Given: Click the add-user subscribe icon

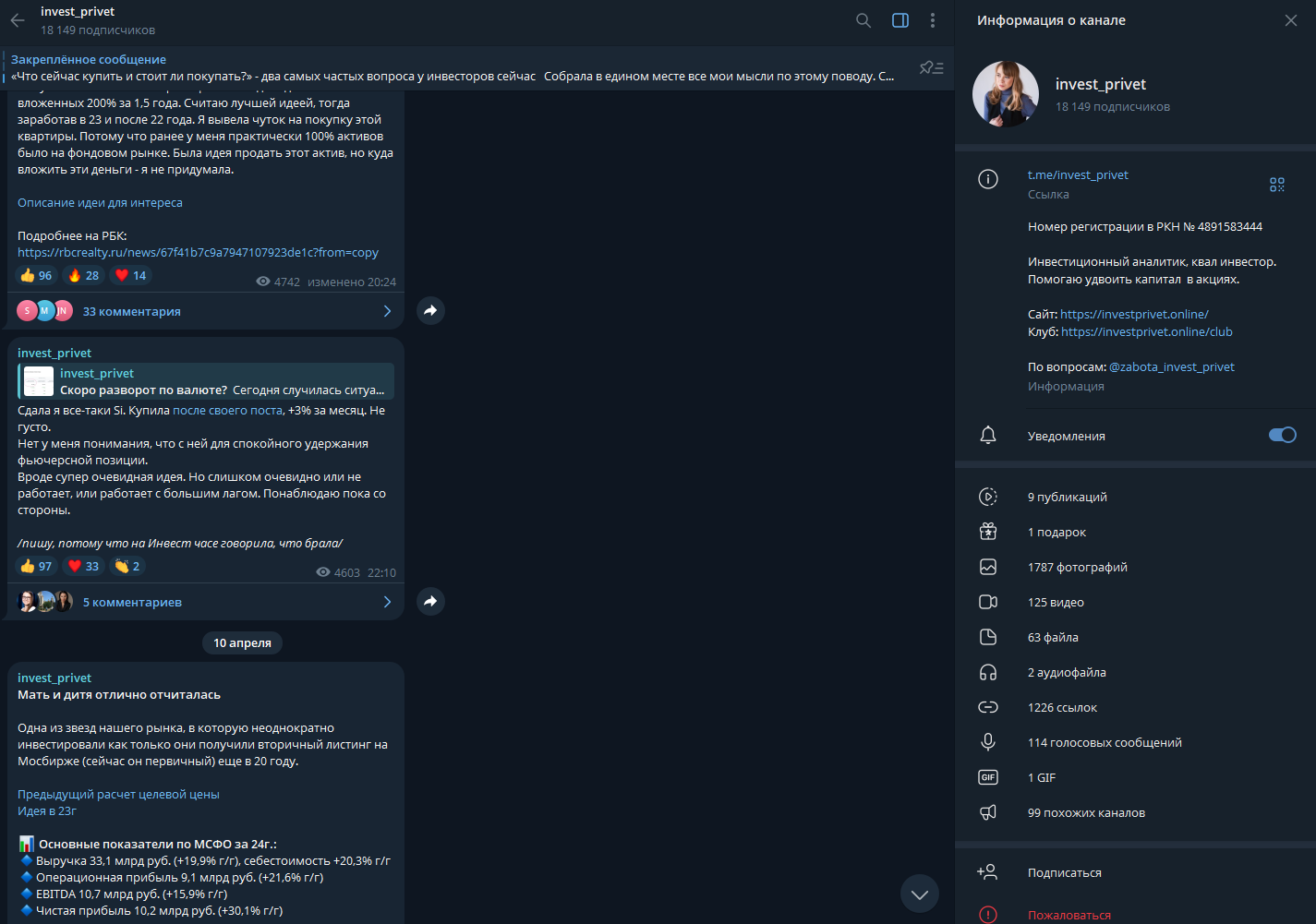Looking at the screenshot, I should pyautogui.click(x=987, y=871).
